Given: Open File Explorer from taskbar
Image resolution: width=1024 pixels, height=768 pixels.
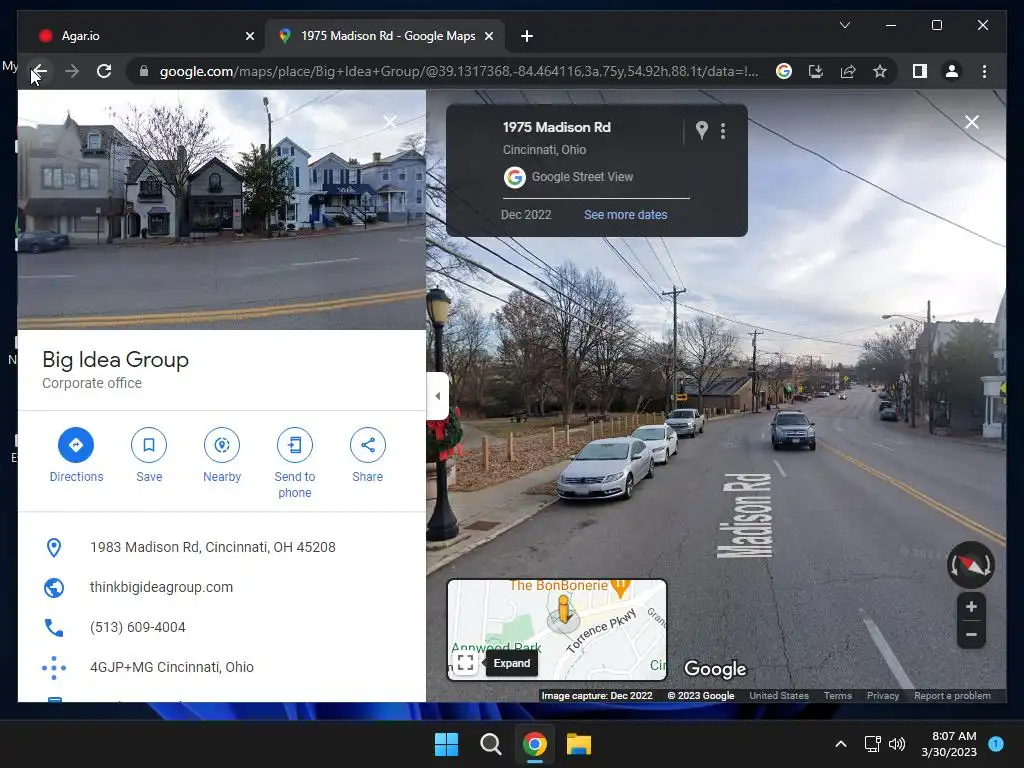Looking at the screenshot, I should tap(579, 744).
